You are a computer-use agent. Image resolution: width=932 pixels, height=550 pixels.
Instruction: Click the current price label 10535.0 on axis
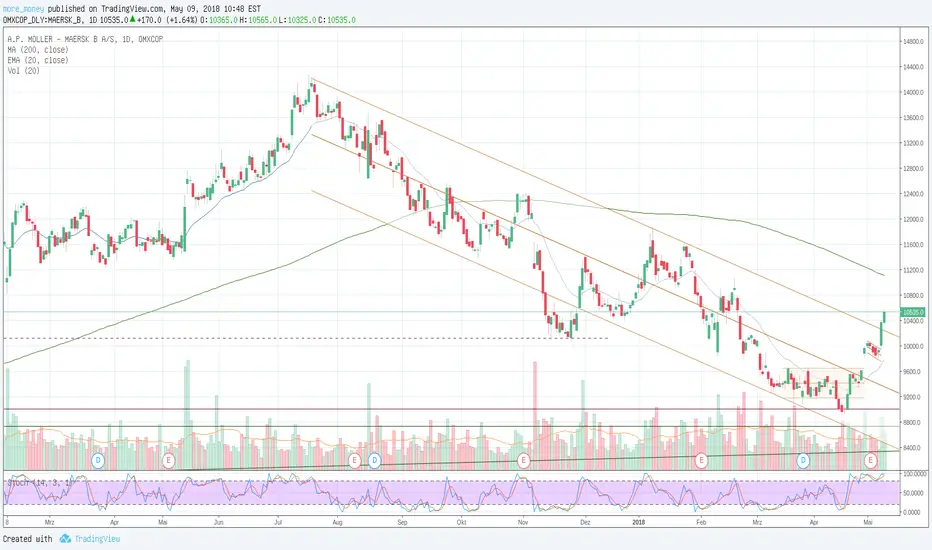coord(912,312)
